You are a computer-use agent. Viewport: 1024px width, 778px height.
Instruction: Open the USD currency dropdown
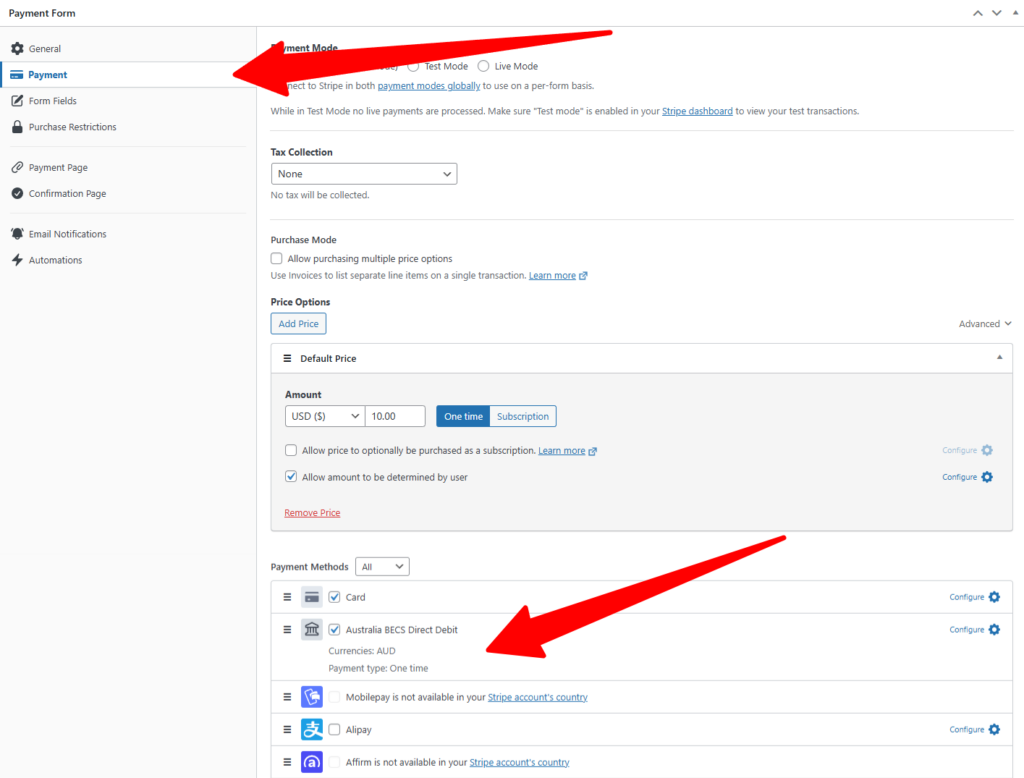pyautogui.click(x=325, y=416)
